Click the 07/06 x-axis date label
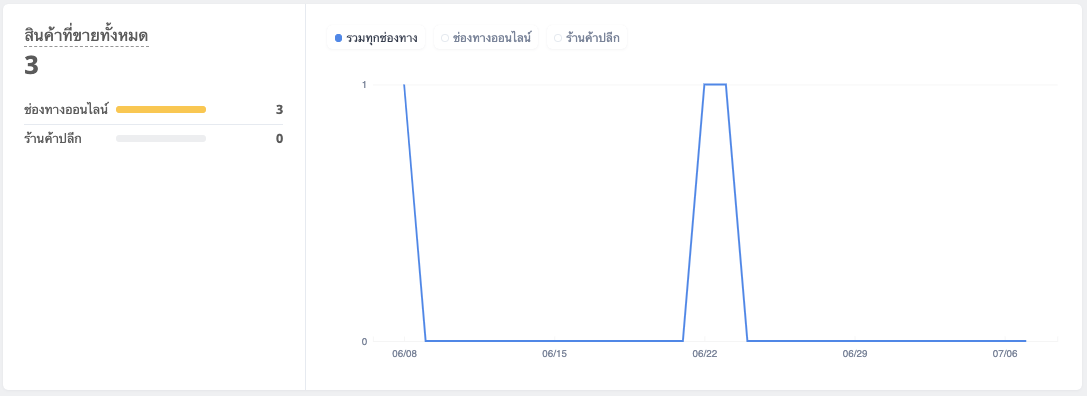This screenshot has width=1087, height=396. (1005, 354)
